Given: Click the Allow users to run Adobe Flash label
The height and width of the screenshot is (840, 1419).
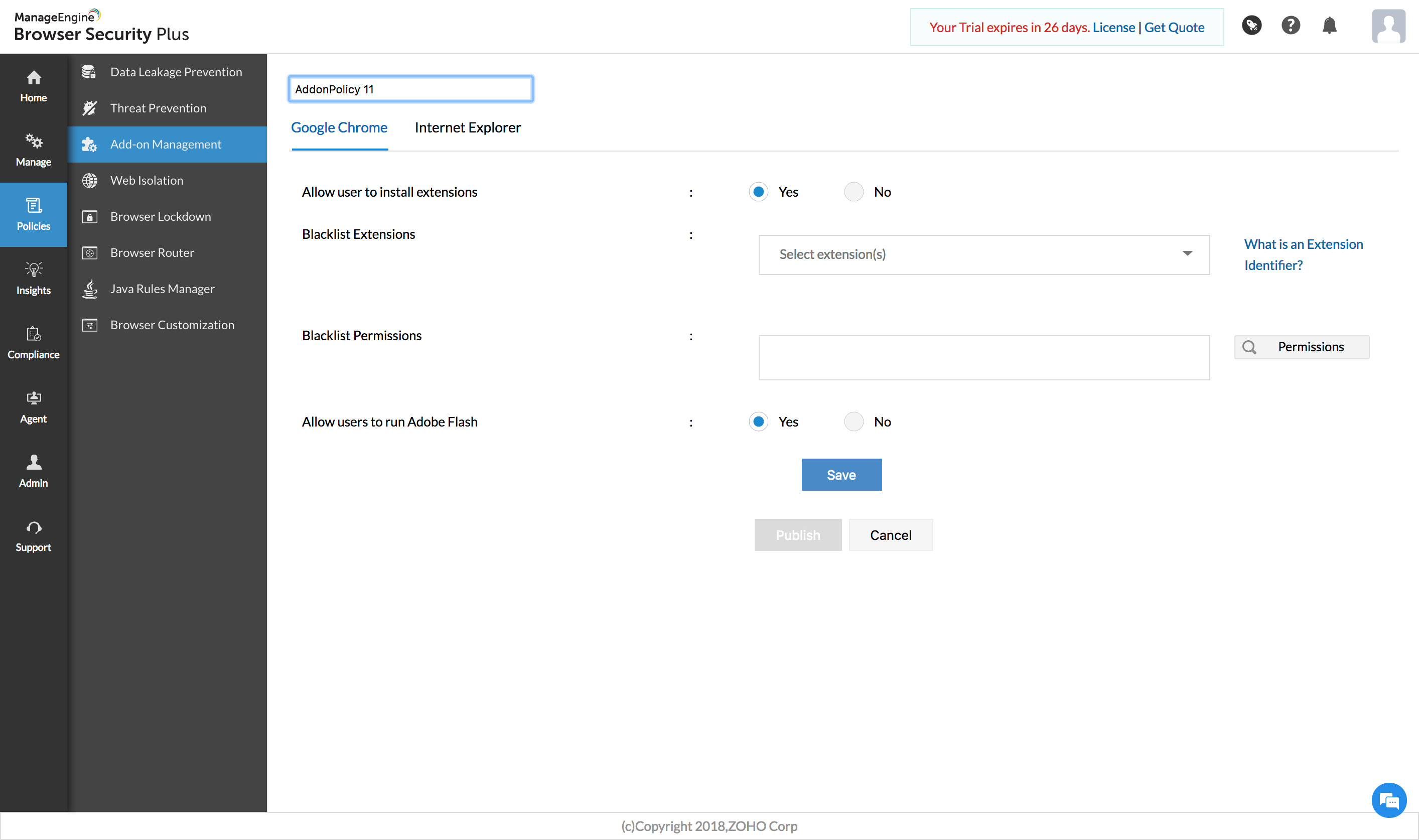Looking at the screenshot, I should coord(389,422).
